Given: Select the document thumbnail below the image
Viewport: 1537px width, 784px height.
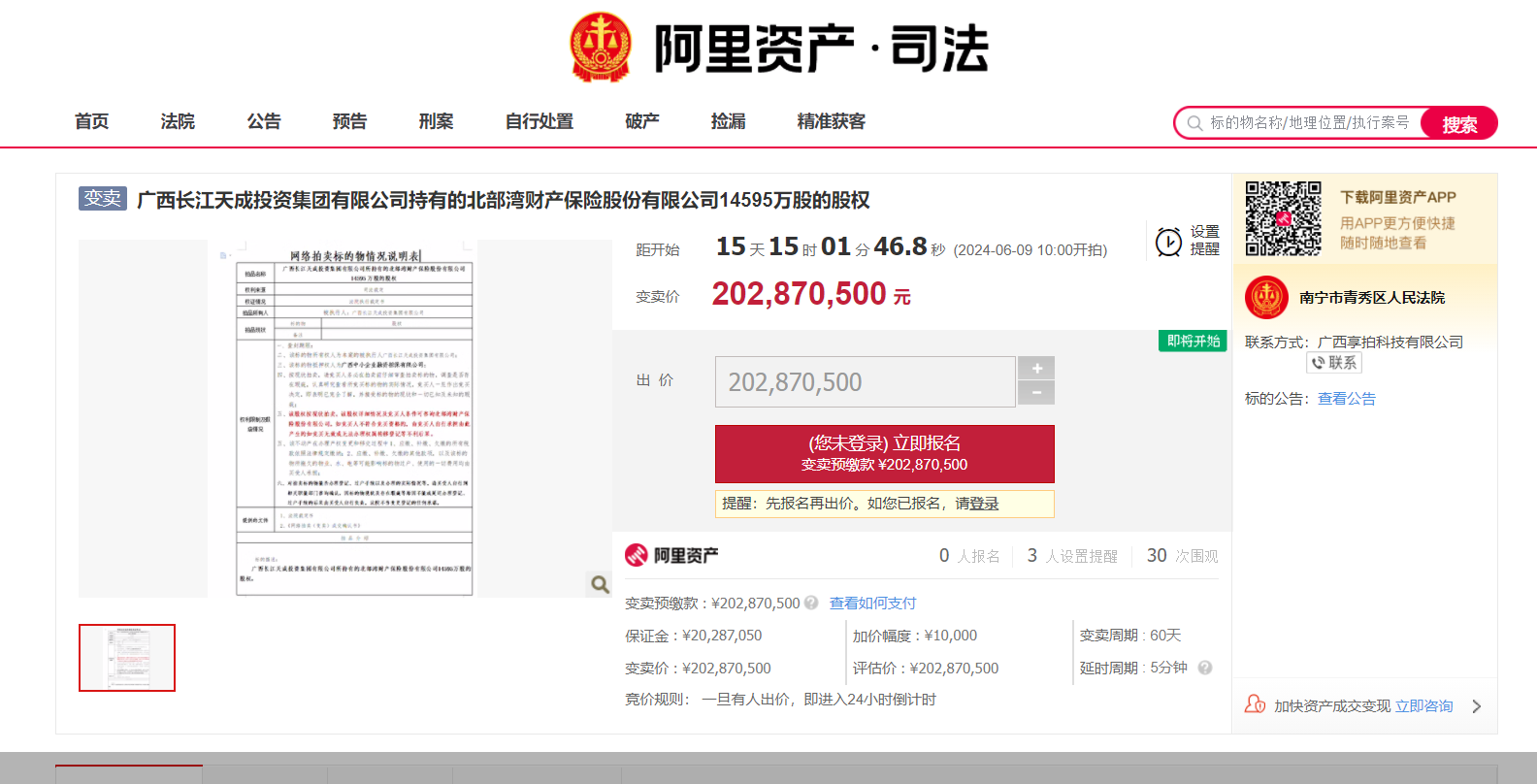Looking at the screenshot, I should coord(127,658).
